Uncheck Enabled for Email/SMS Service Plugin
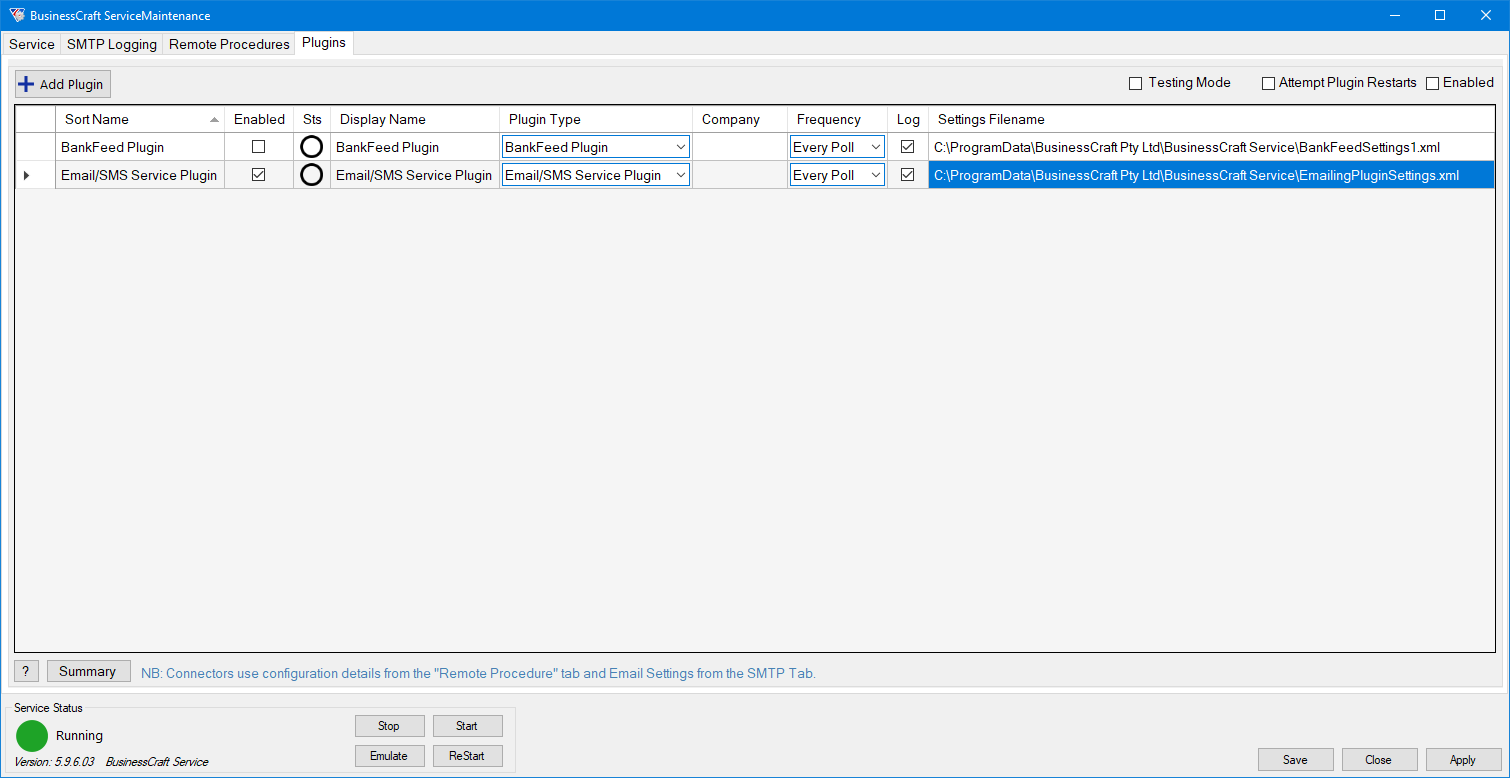Screen dimensions: 1510x778 point(259,175)
